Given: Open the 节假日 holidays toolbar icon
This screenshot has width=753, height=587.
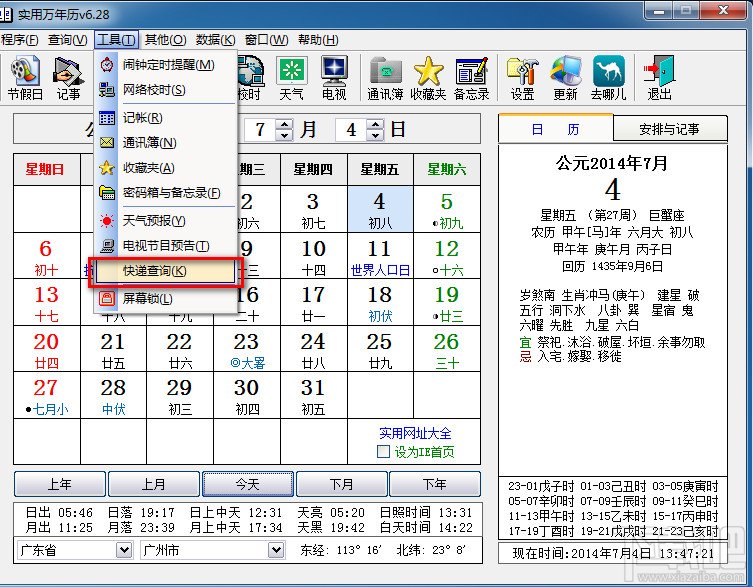Looking at the screenshot, I should tap(25, 78).
